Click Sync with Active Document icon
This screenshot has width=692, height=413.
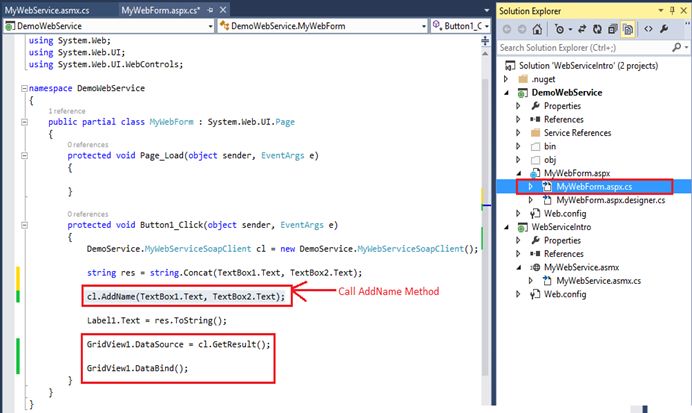582,29
